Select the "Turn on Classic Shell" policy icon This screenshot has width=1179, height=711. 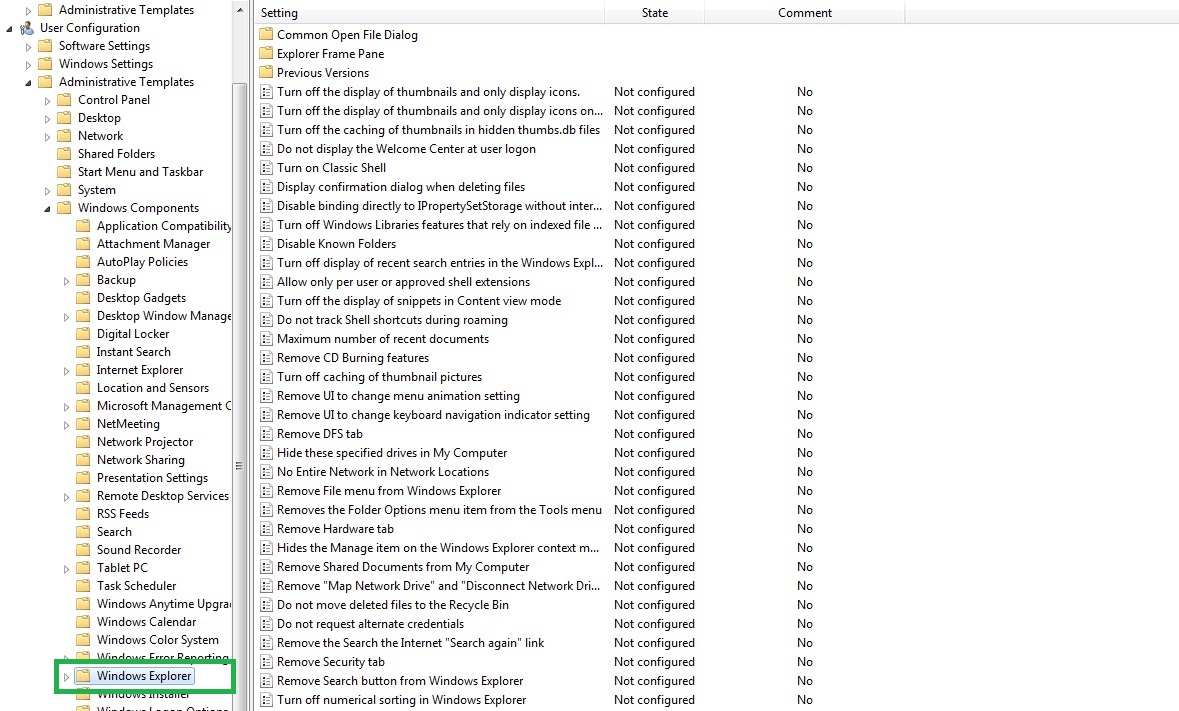(x=266, y=167)
